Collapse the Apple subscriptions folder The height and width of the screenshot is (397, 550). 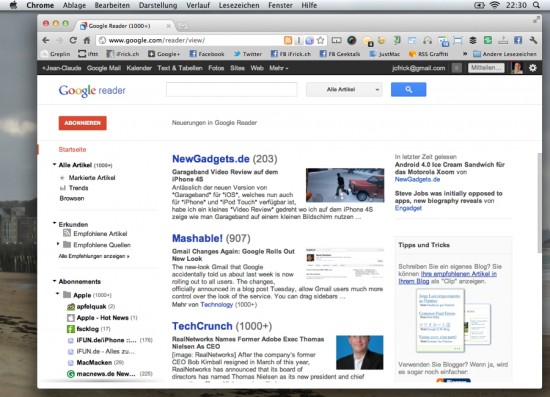[x=58, y=294]
